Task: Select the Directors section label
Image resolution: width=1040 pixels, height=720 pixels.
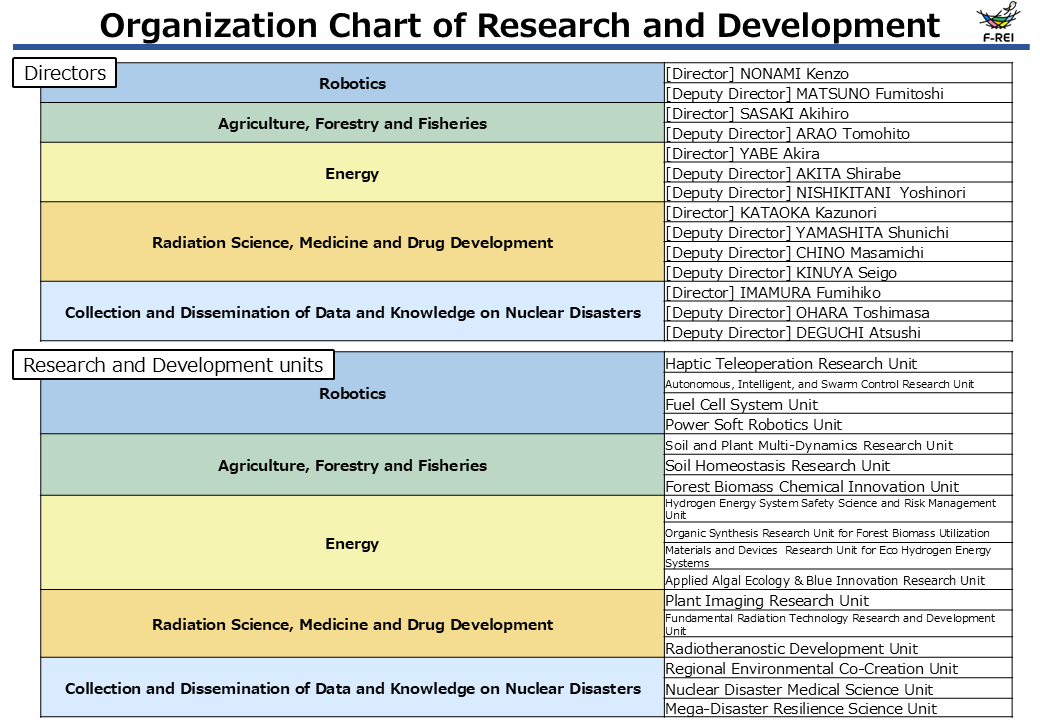Action: [65, 73]
